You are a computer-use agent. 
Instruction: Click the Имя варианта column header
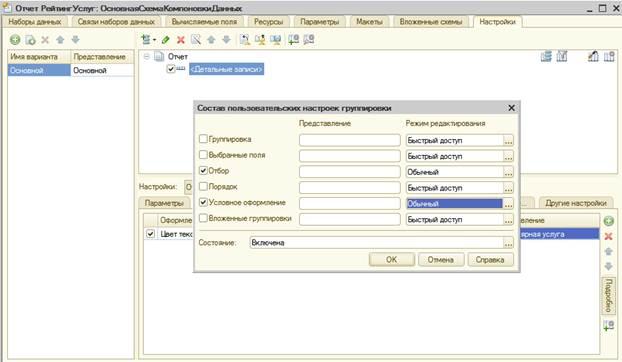click(39, 57)
